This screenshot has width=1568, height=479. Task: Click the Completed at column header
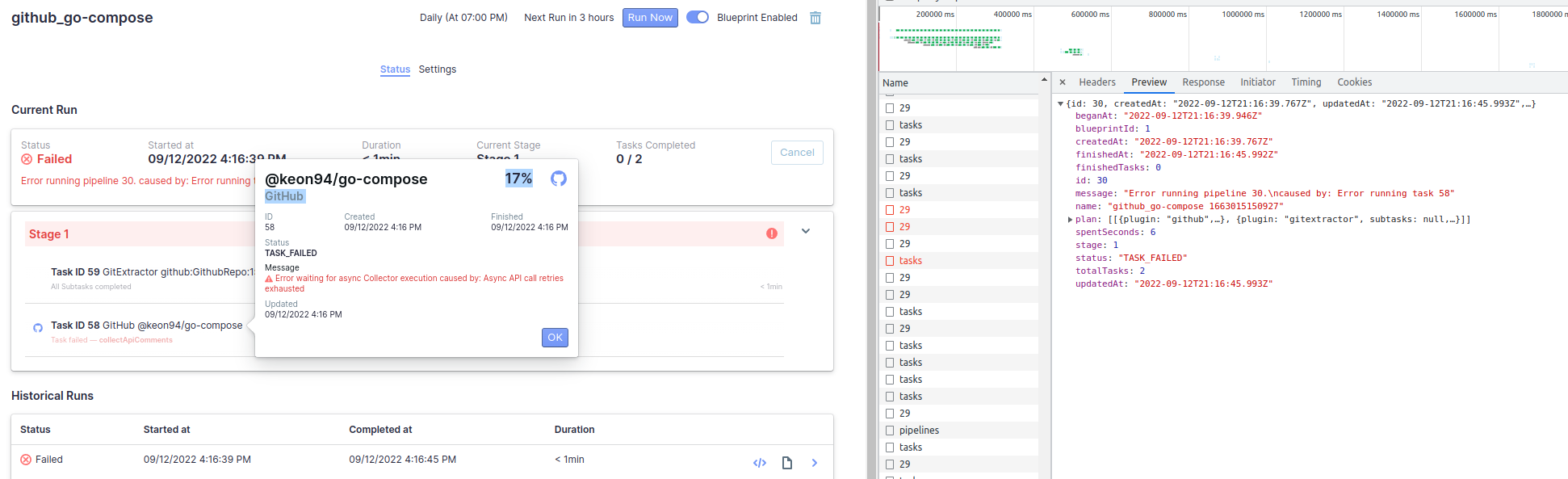(380, 430)
